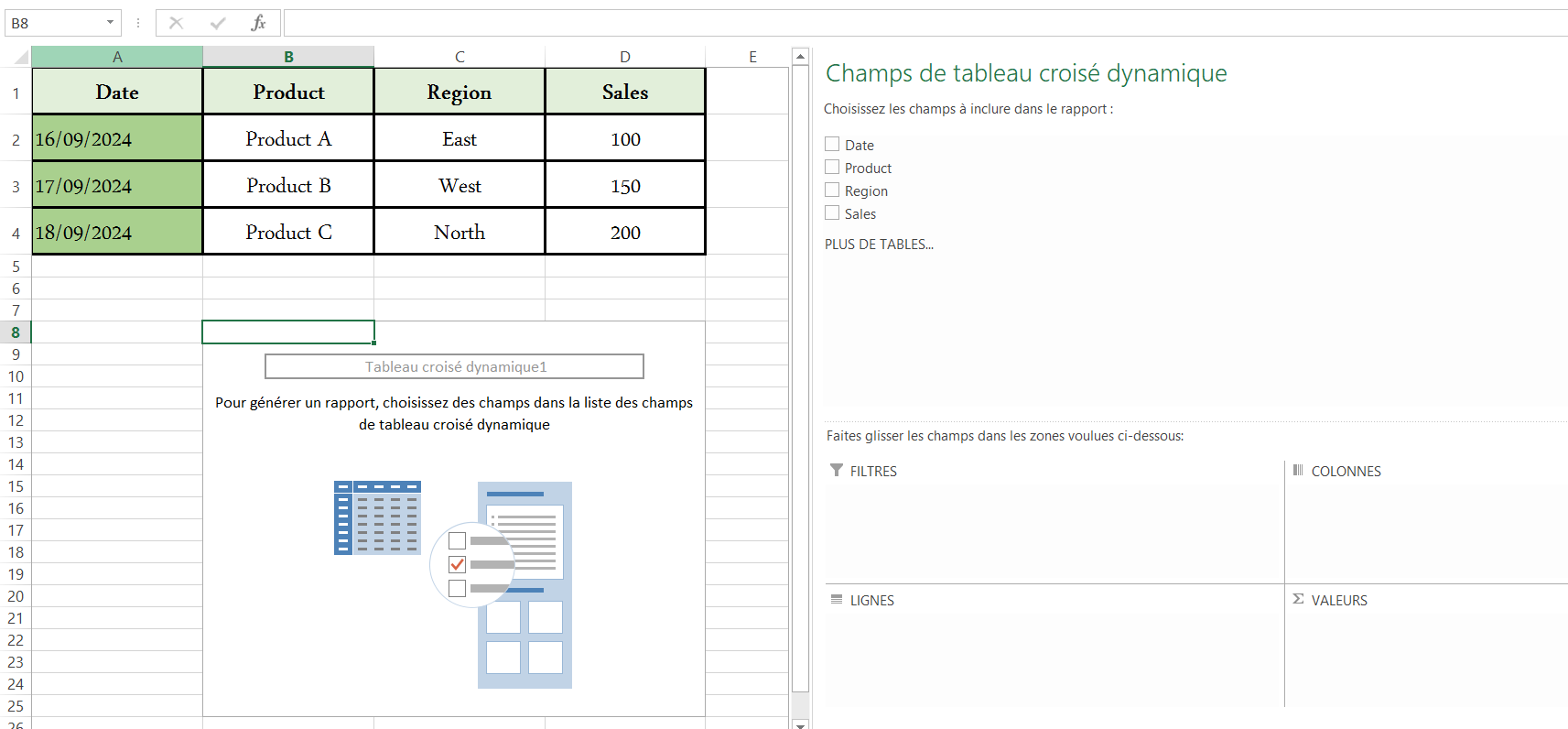
Task: Click the vertical scrollbar track of the sheet
Action: pos(800,392)
